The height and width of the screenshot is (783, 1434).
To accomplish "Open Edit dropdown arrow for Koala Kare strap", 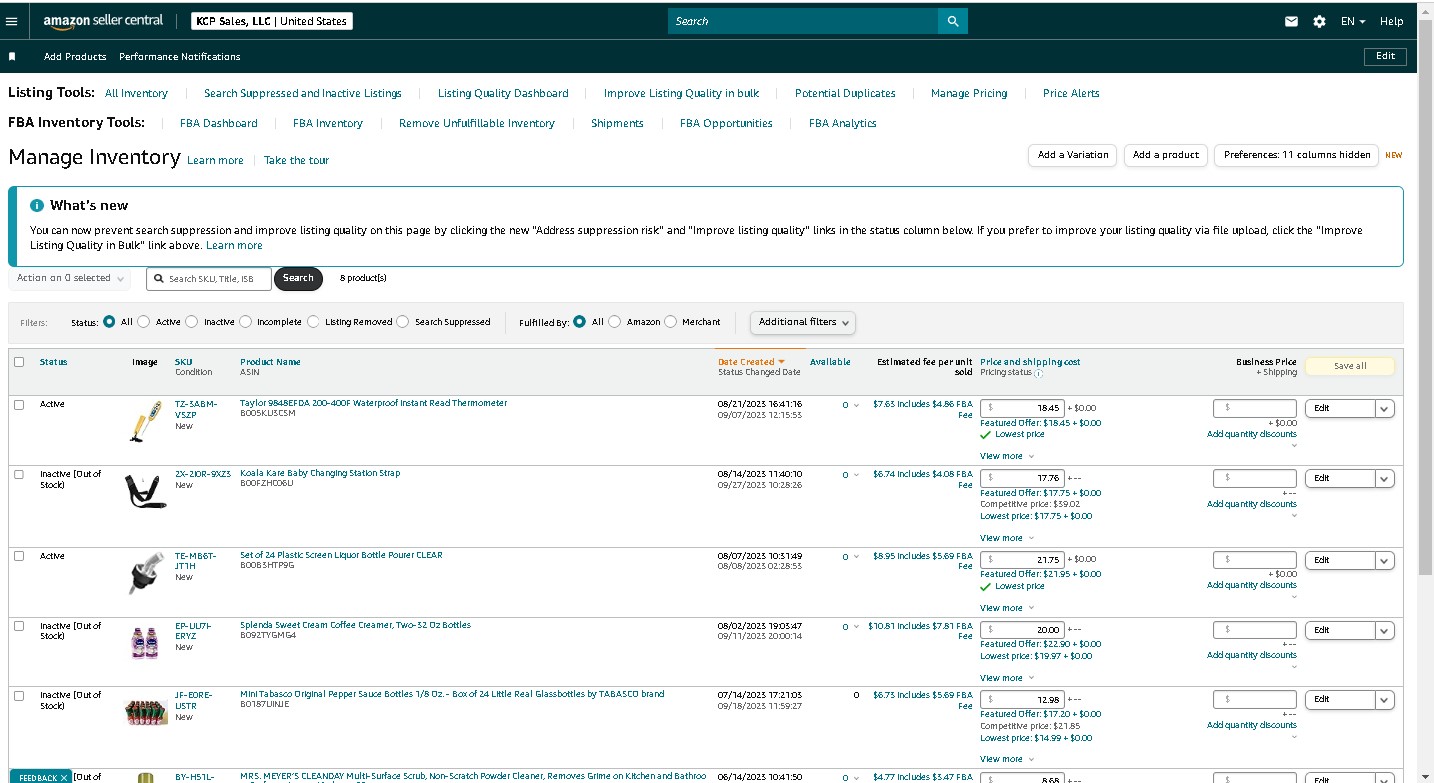I will (x=1385, y=478).
